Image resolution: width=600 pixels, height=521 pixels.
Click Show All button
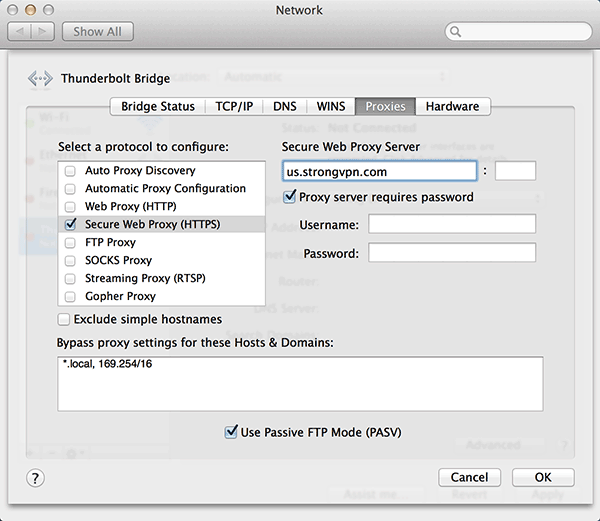[x=98, y=31]
